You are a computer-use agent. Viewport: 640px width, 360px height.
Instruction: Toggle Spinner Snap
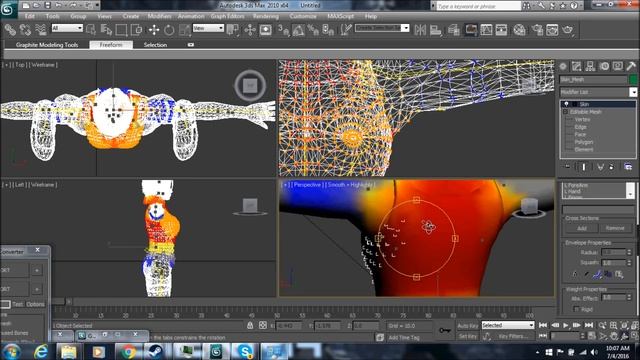328,30
